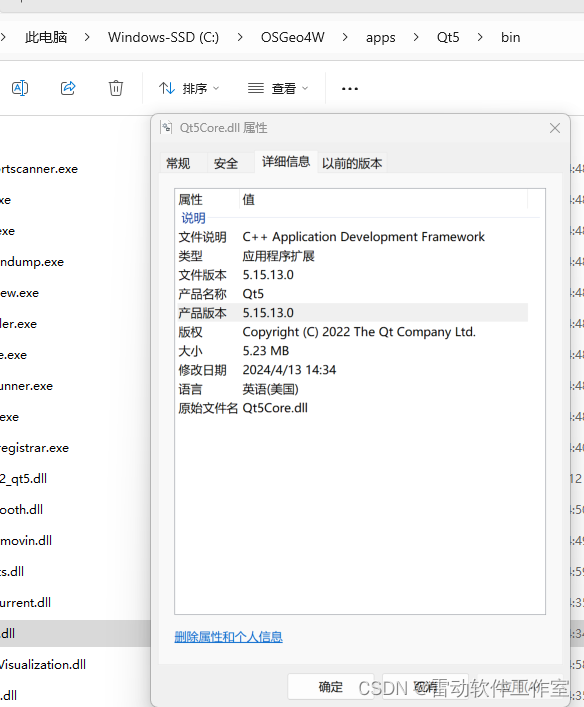Viewport: 584px width, 707px height.
Task: Select file ending in rtscanner.exe
Action: pos(39,169)
